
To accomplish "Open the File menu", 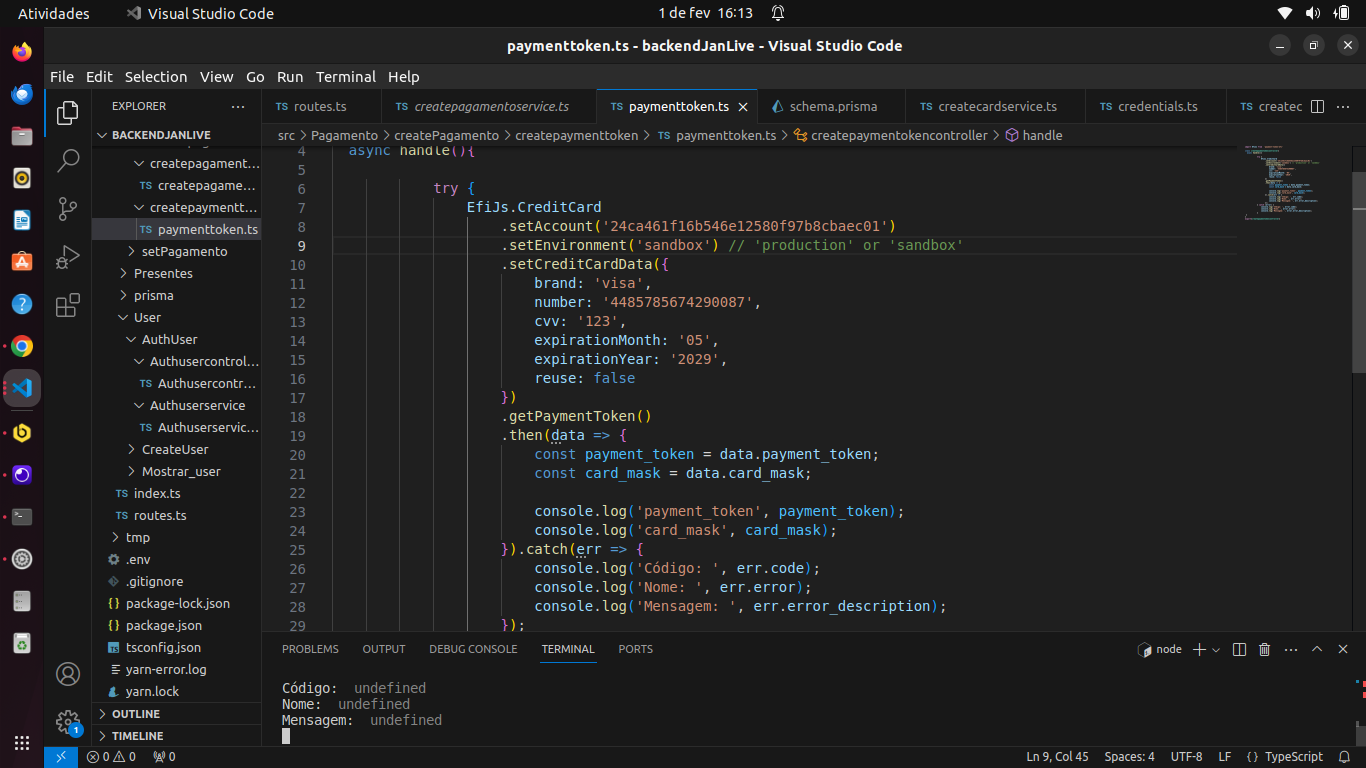I will click(62, 77).
